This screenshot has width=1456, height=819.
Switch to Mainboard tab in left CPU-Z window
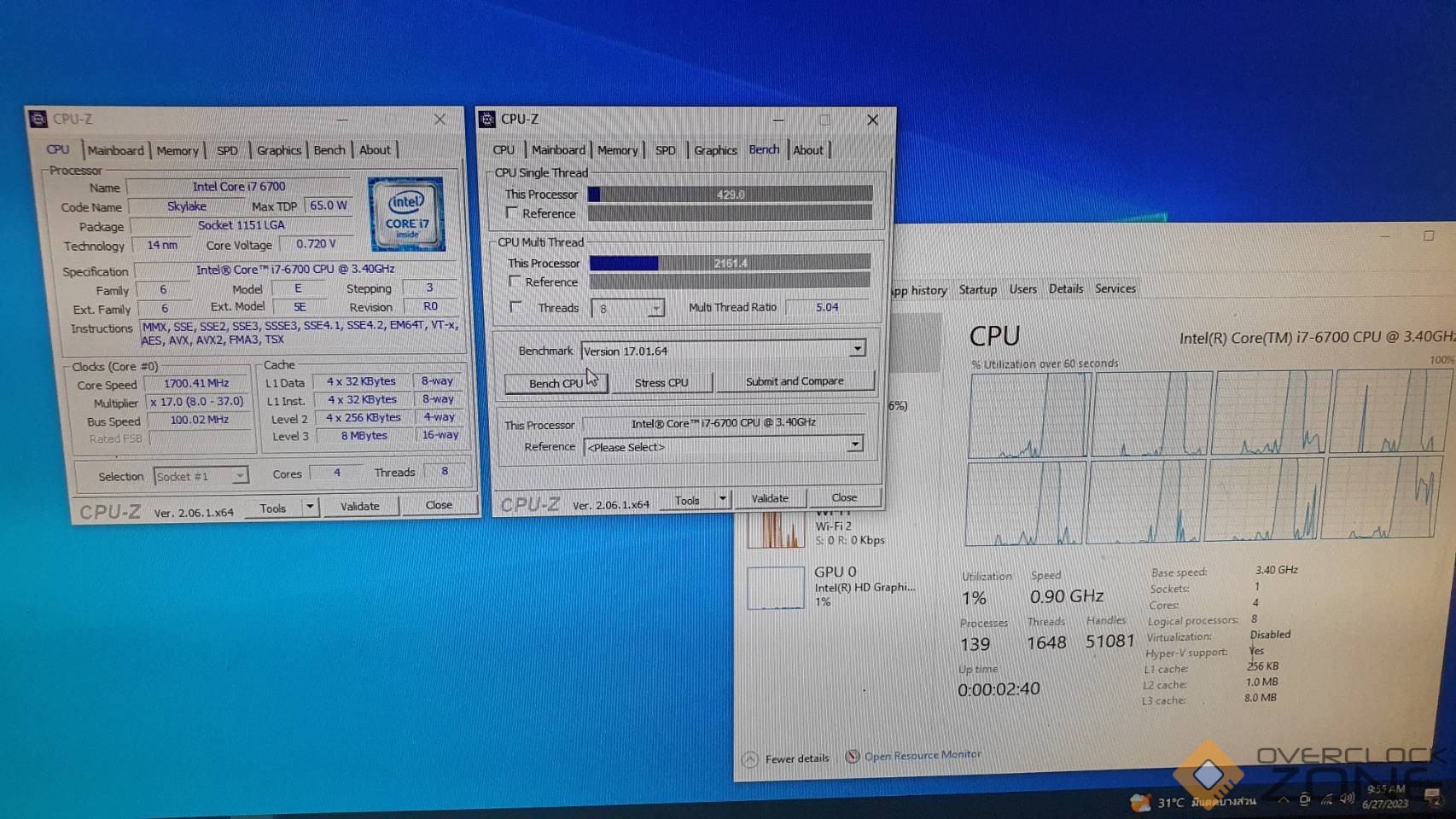(x=116, y=150)
